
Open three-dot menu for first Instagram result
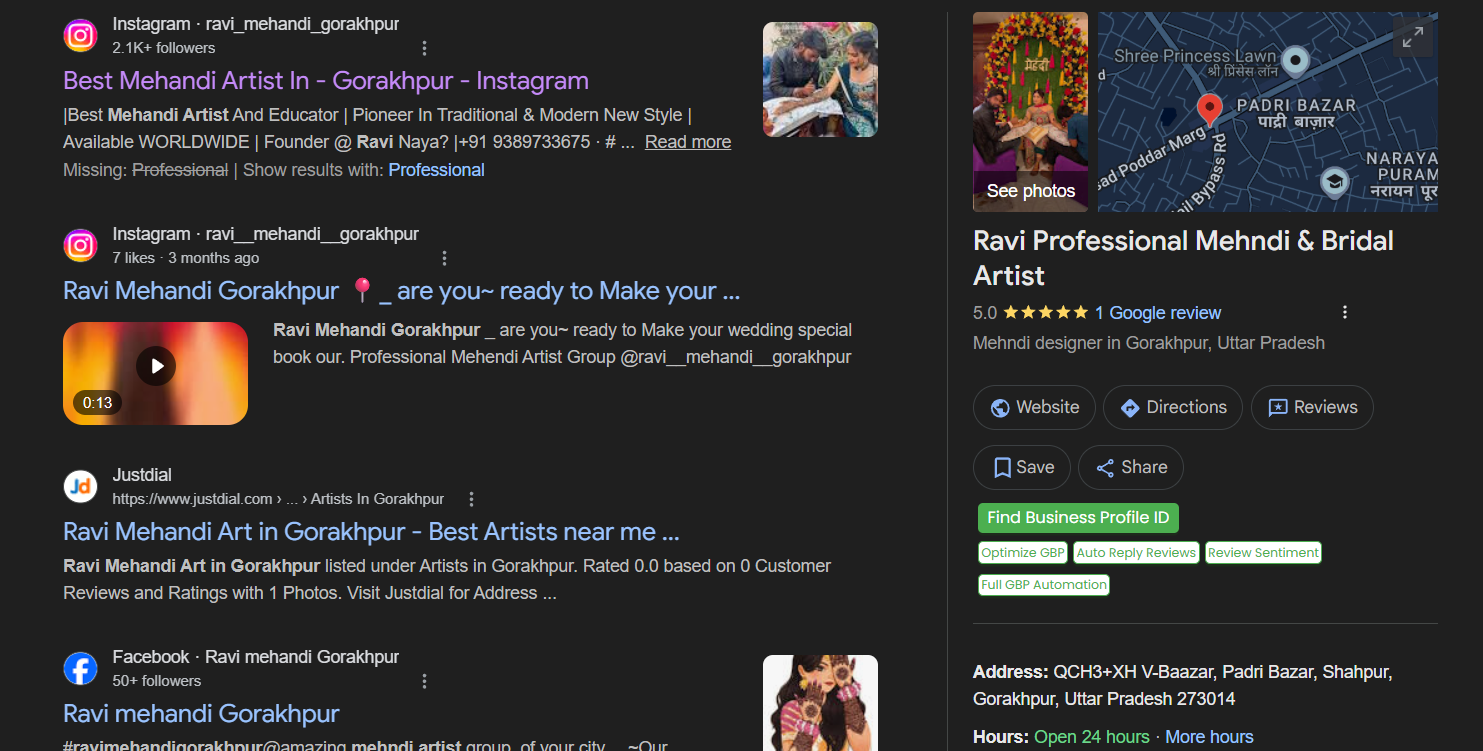point(424,48)
